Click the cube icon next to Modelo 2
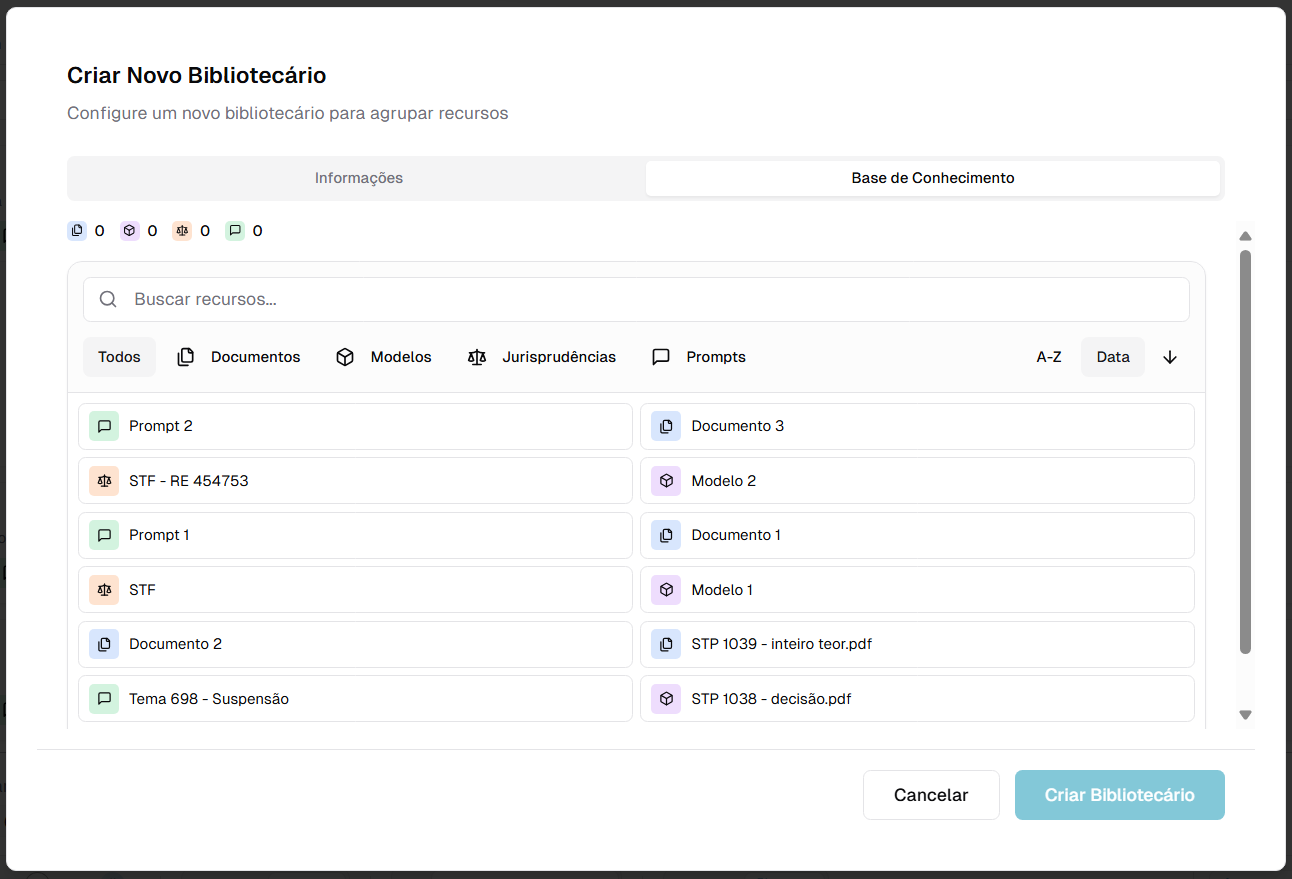Screen dimensions: 1292x879 pyautogui.click(x=666, y=481)
